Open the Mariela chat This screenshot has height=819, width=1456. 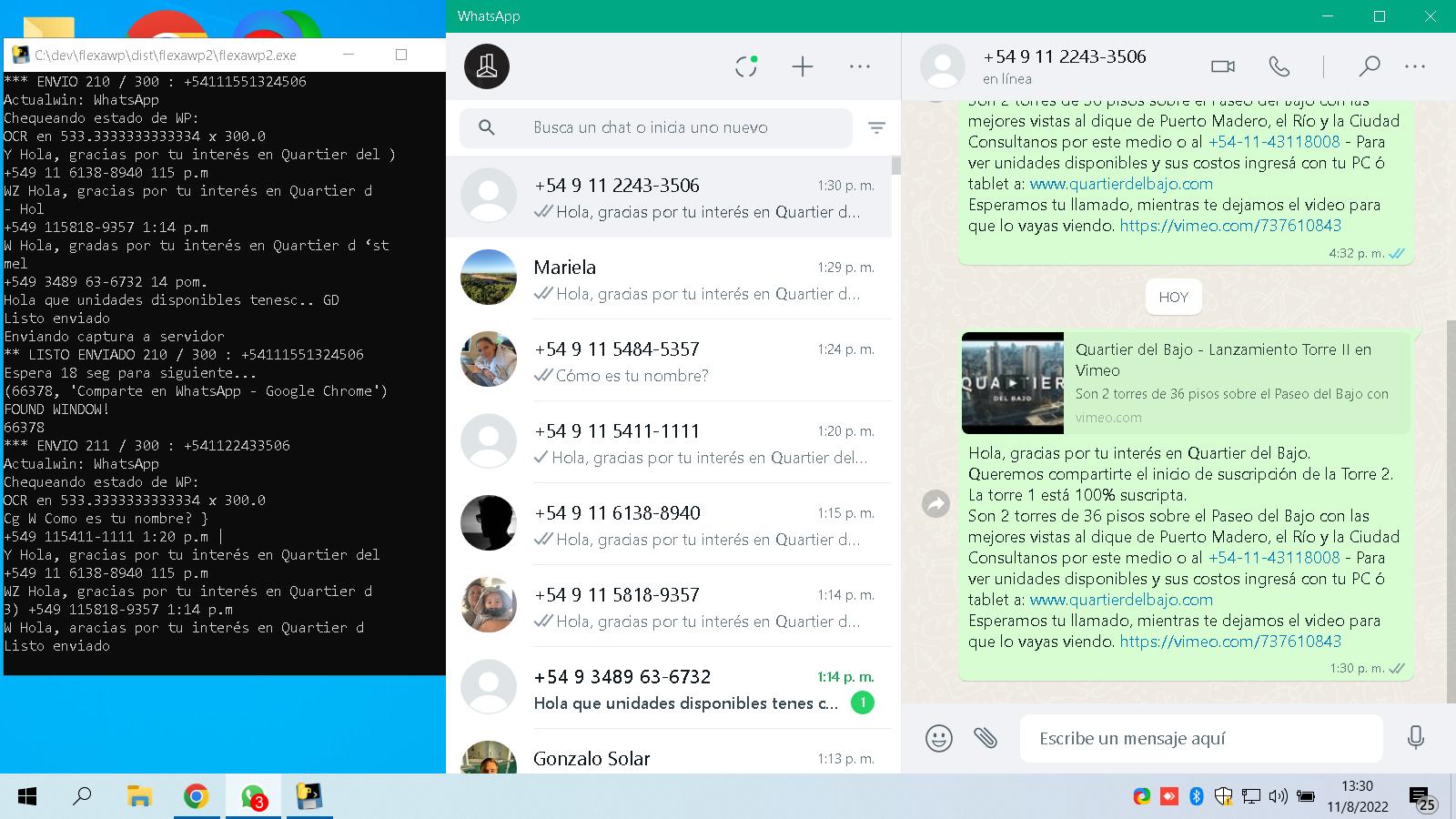pos(669,278)
